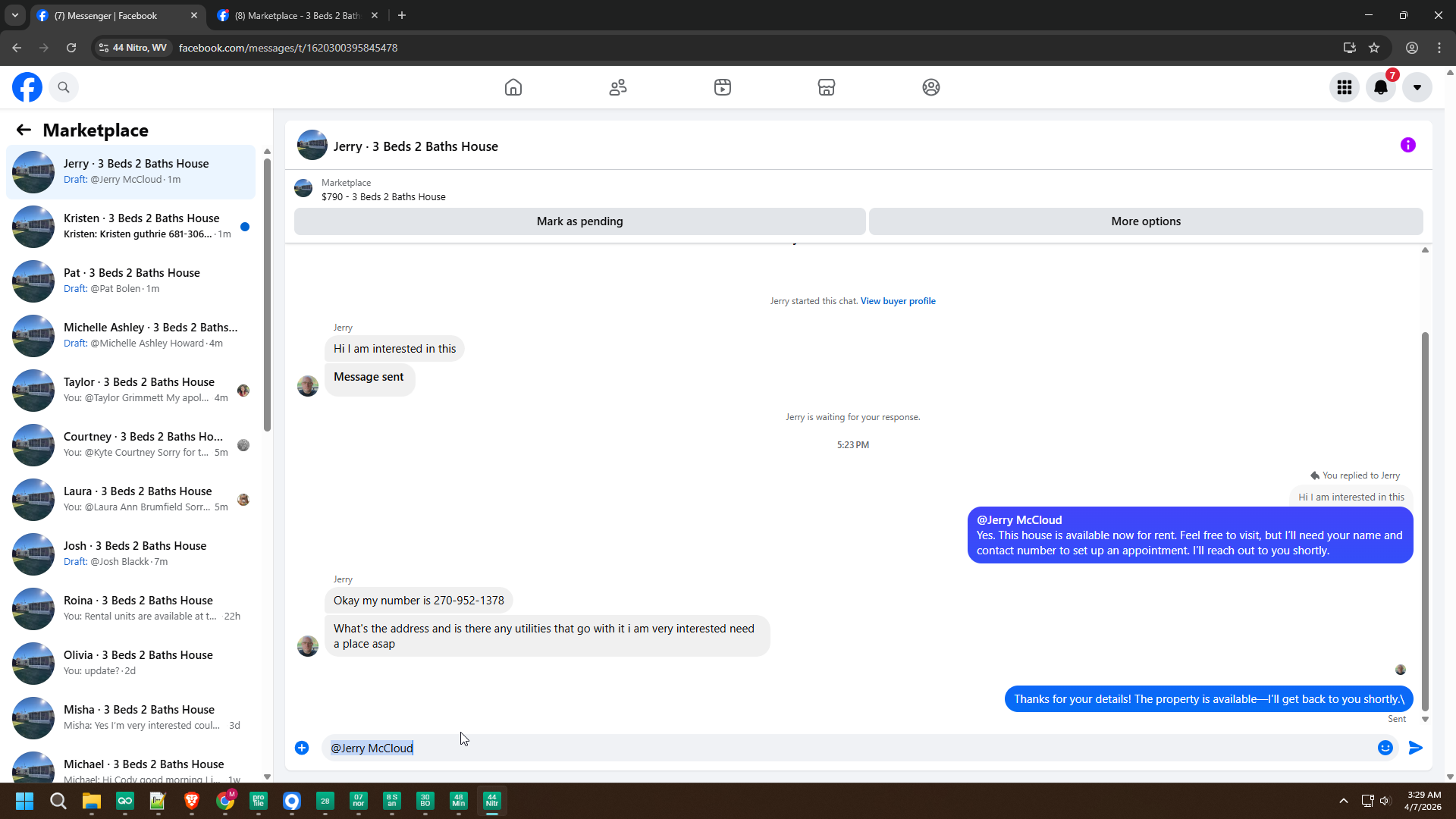Open Pat 3 Beds 2 Baths chat
This screenshot has height=819, width=1456.
tap(130, 281)
